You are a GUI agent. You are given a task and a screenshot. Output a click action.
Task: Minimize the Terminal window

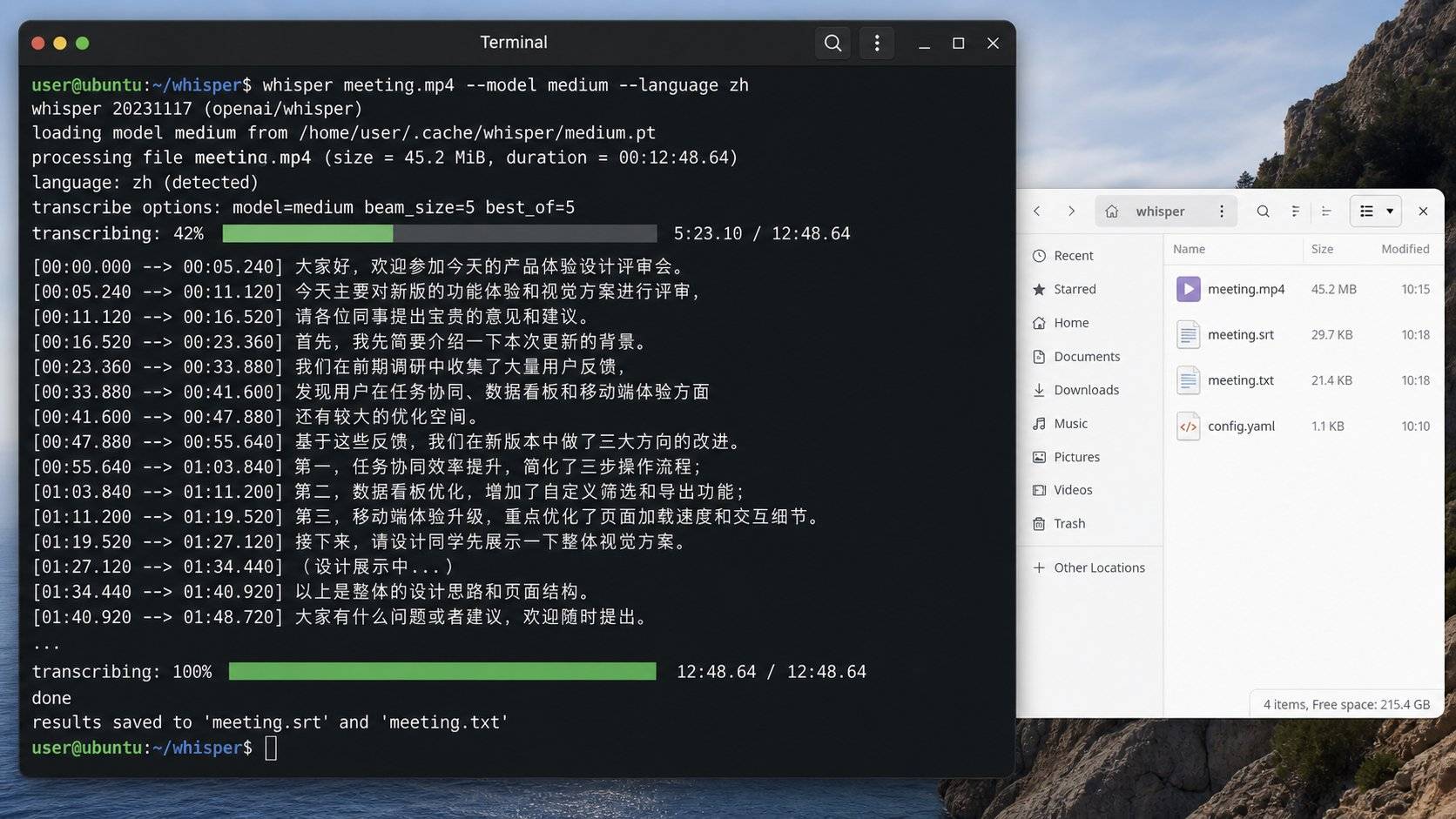point(924,43)
